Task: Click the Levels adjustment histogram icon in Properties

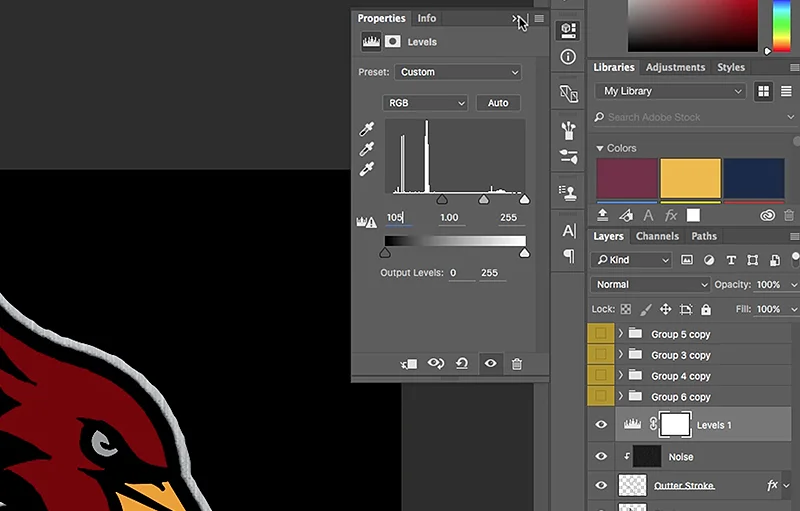Action: click(371, 42)
